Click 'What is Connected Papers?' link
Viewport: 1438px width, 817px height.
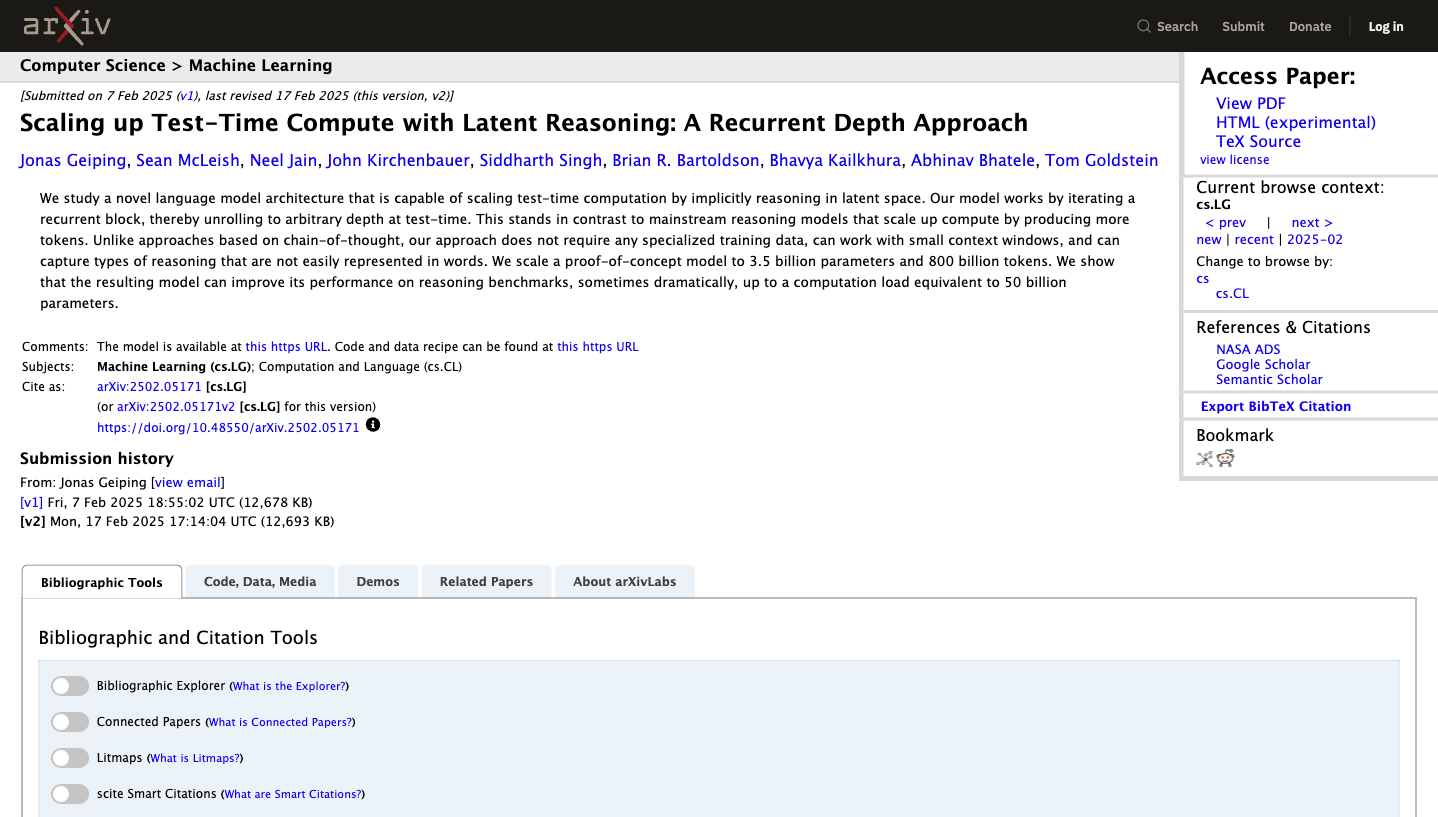[x=280, y=722]
